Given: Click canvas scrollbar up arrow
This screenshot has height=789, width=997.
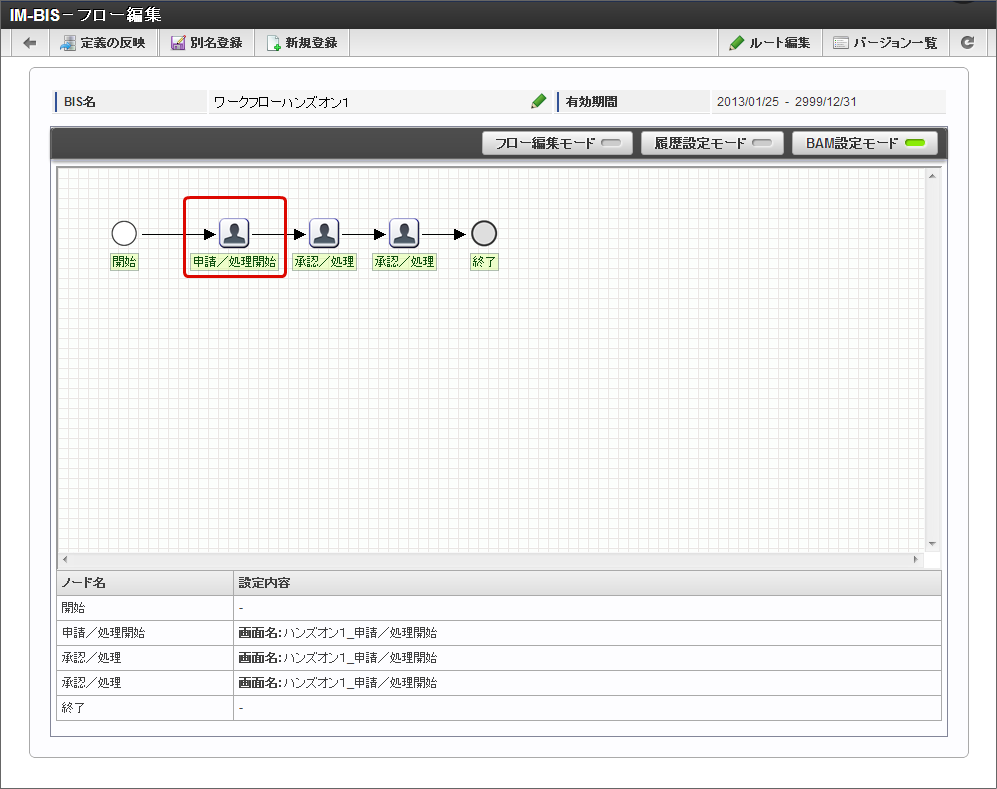Looking at the screenshot, I should point(932,176).
